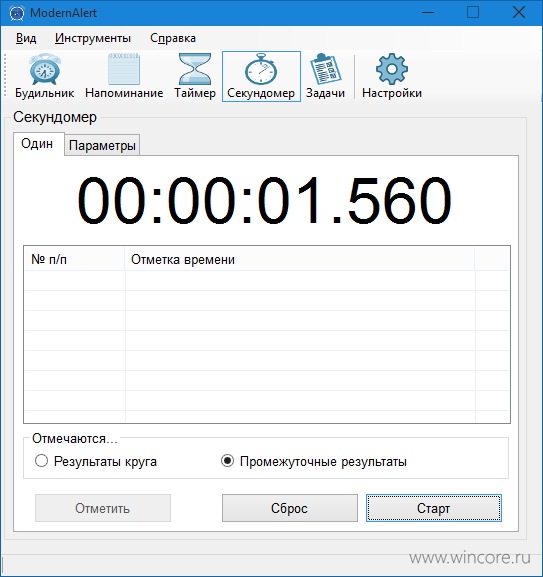
Task: Open the Вид menu
Action: (x=26, y=38)
